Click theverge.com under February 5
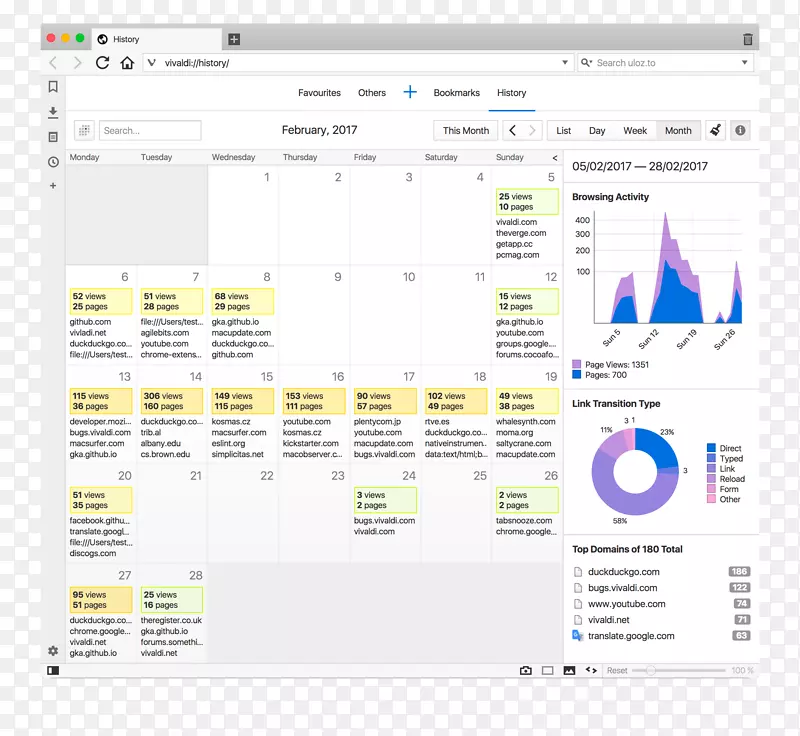The width and height of the screenshot is (800, 736). [521, 233]
